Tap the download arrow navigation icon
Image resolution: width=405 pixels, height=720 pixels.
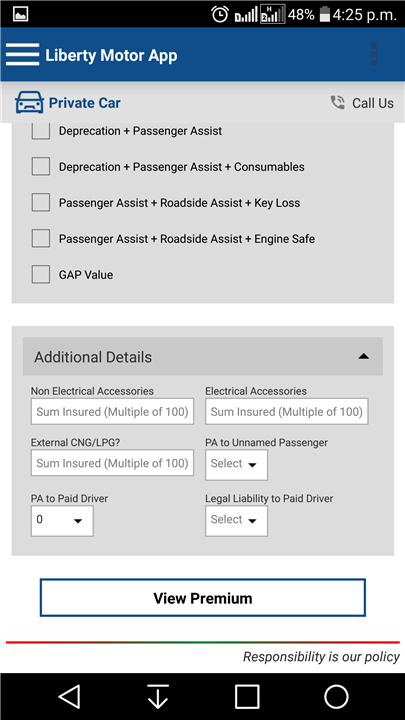click(x=158, y=697)
